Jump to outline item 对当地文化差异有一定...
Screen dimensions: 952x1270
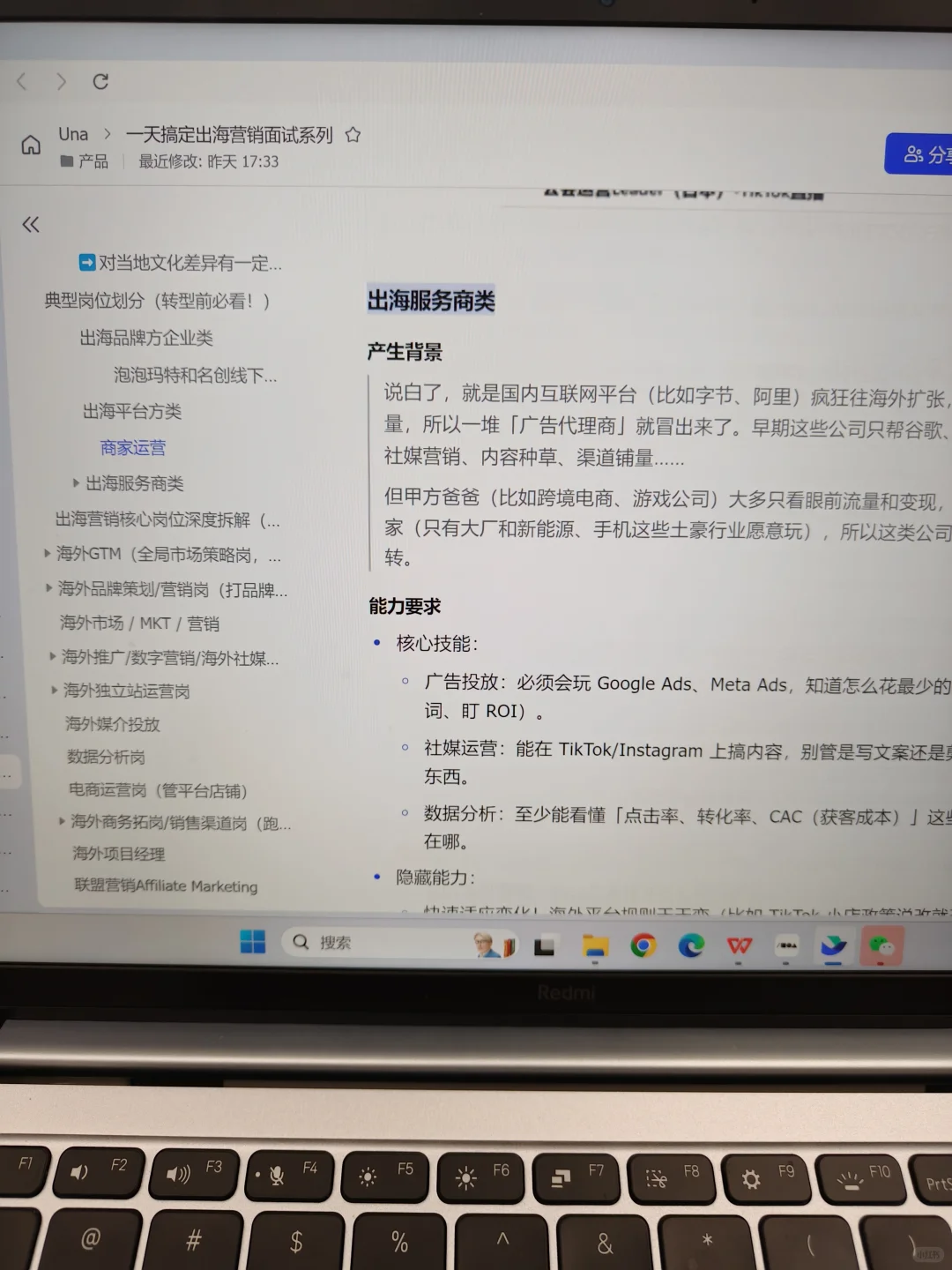[x=181, y=263]
